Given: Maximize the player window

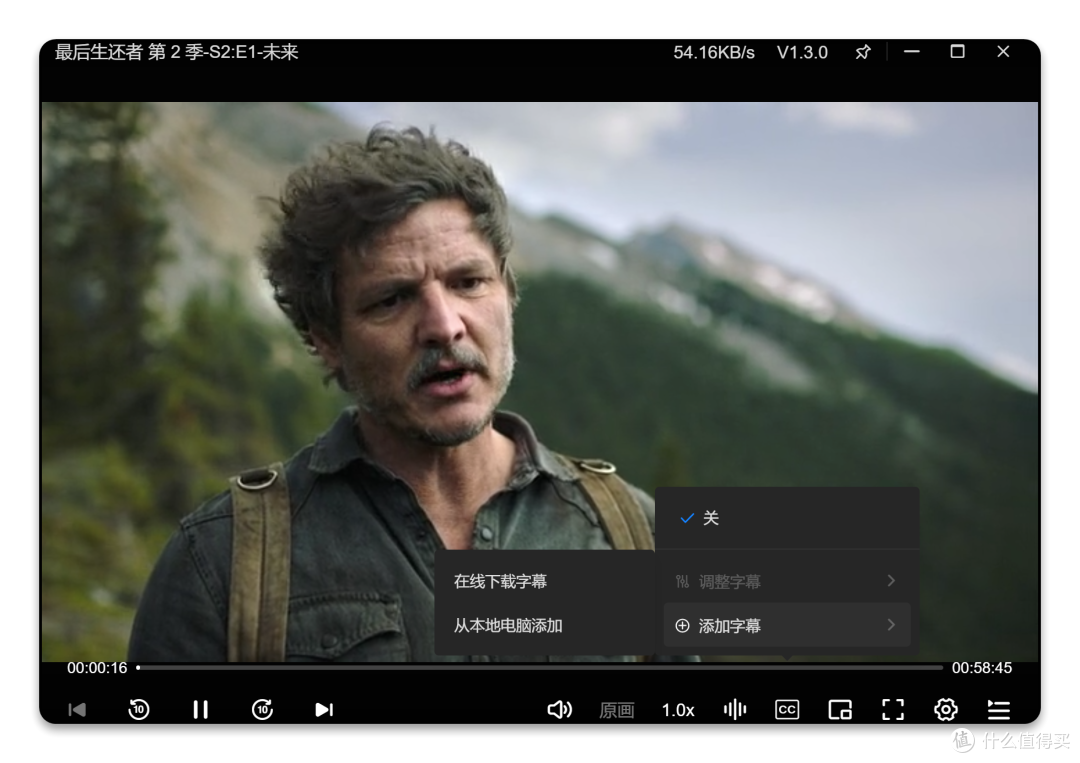Looking at the screenshot, I should click(x=957, y=52).
